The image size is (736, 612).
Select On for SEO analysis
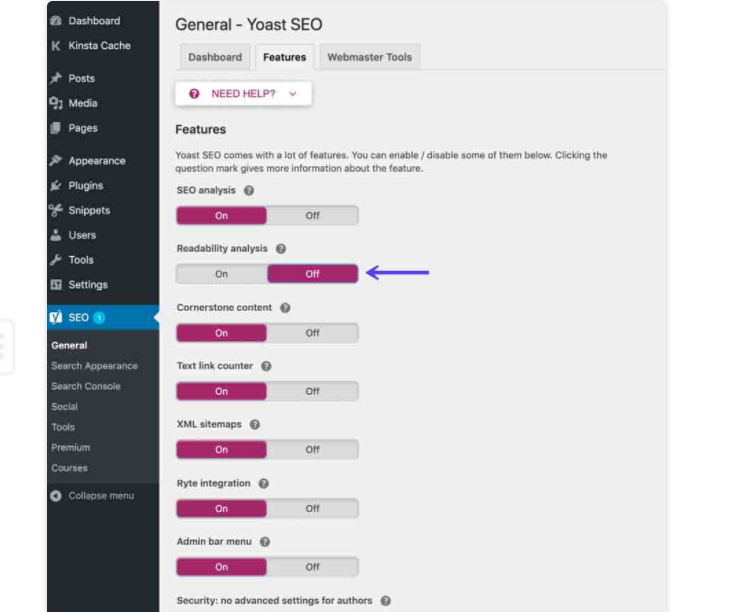pyautogui.click(x=222, y=215)
